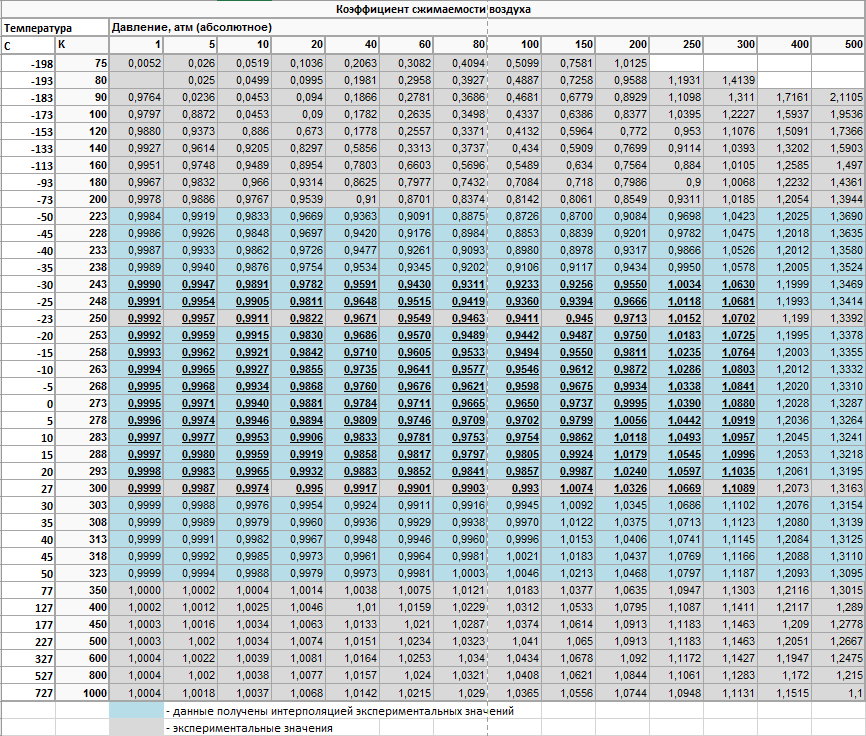Click value 1,1 in the 1000 K row
The image size is (866, 736).
pos(852,721)
